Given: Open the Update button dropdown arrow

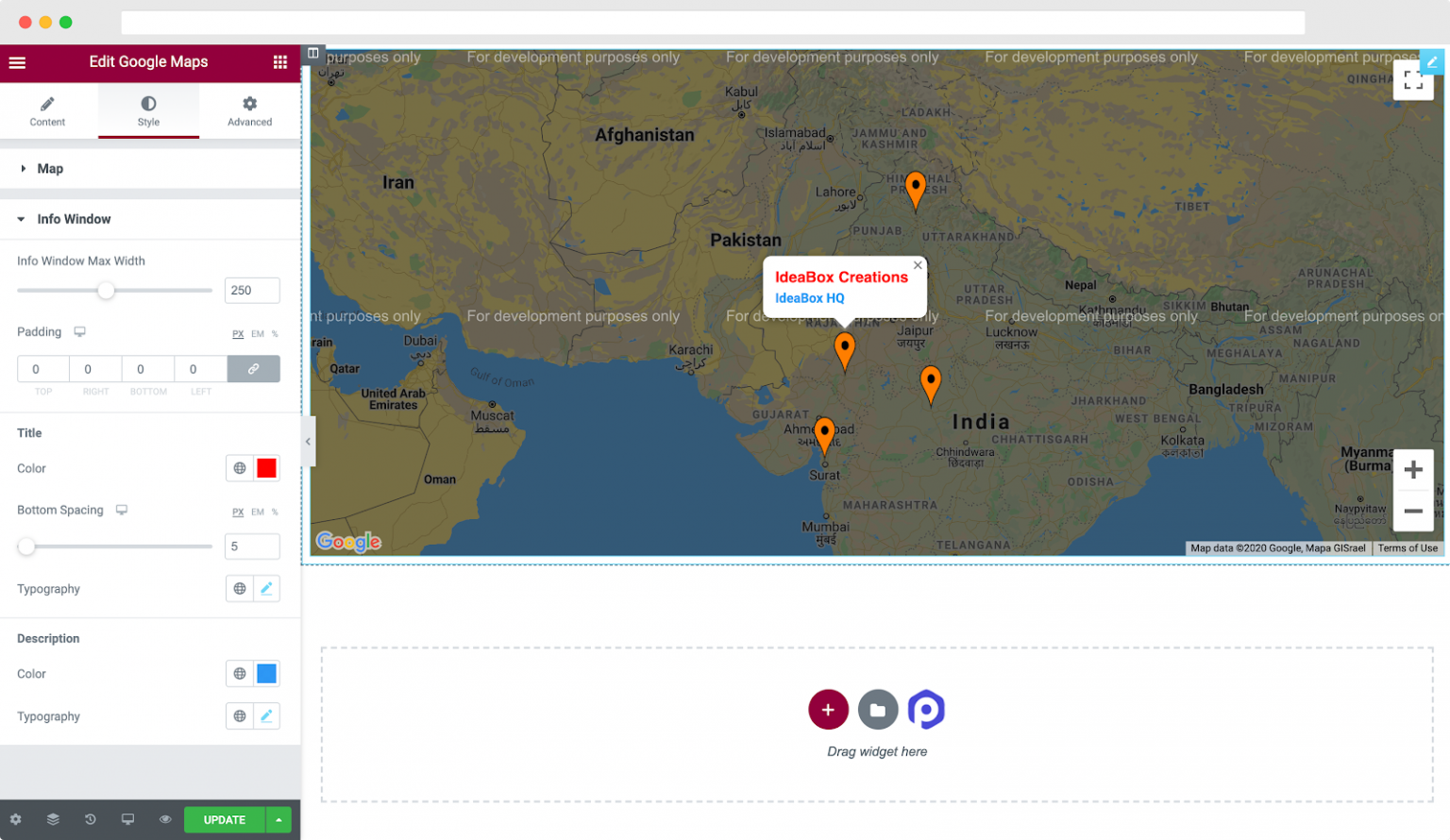Looking at the screenshot, I should [278, 819].
